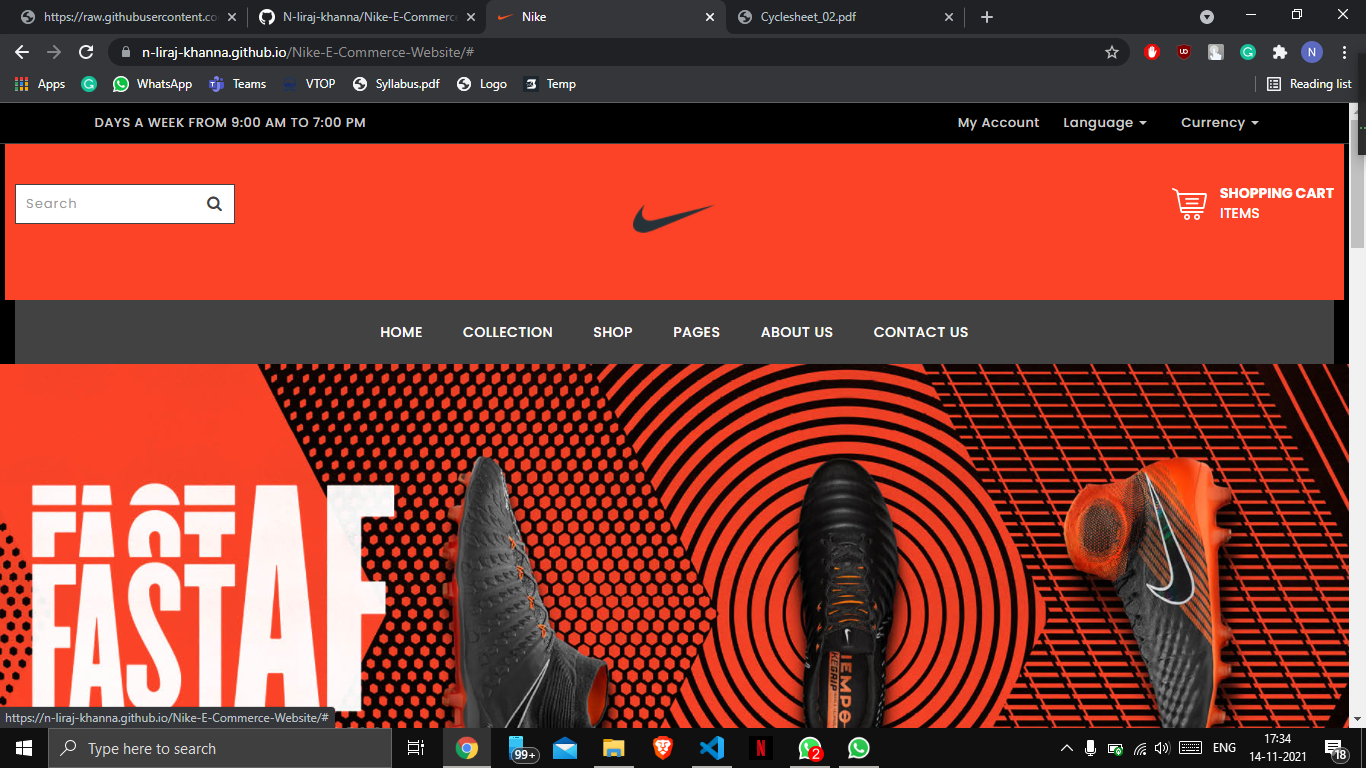Open PAGES menu item
This screenshot has width=1366, height=768.
696,332
